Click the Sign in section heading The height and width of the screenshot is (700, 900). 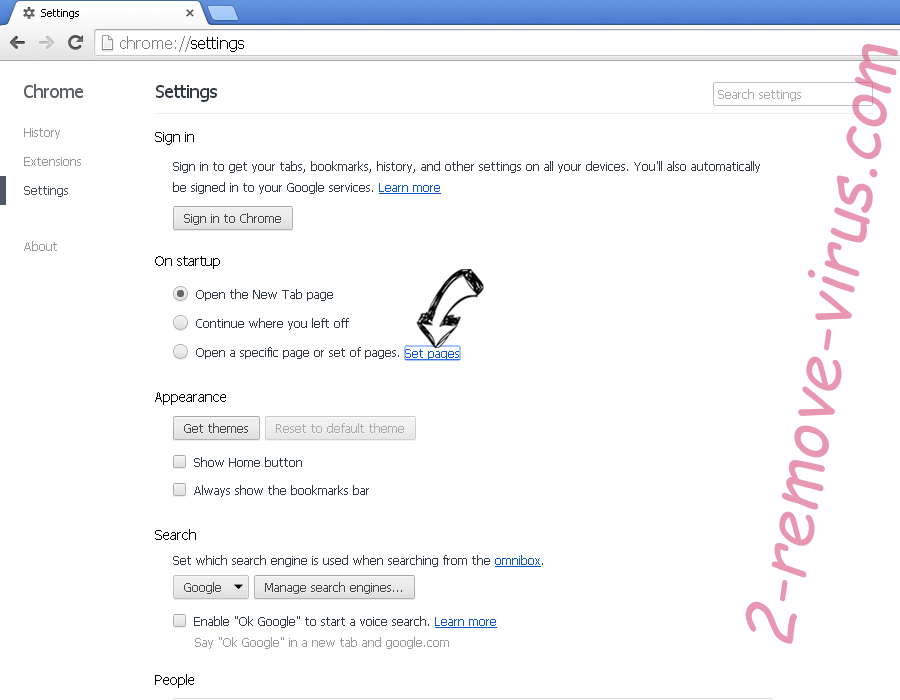174,137
